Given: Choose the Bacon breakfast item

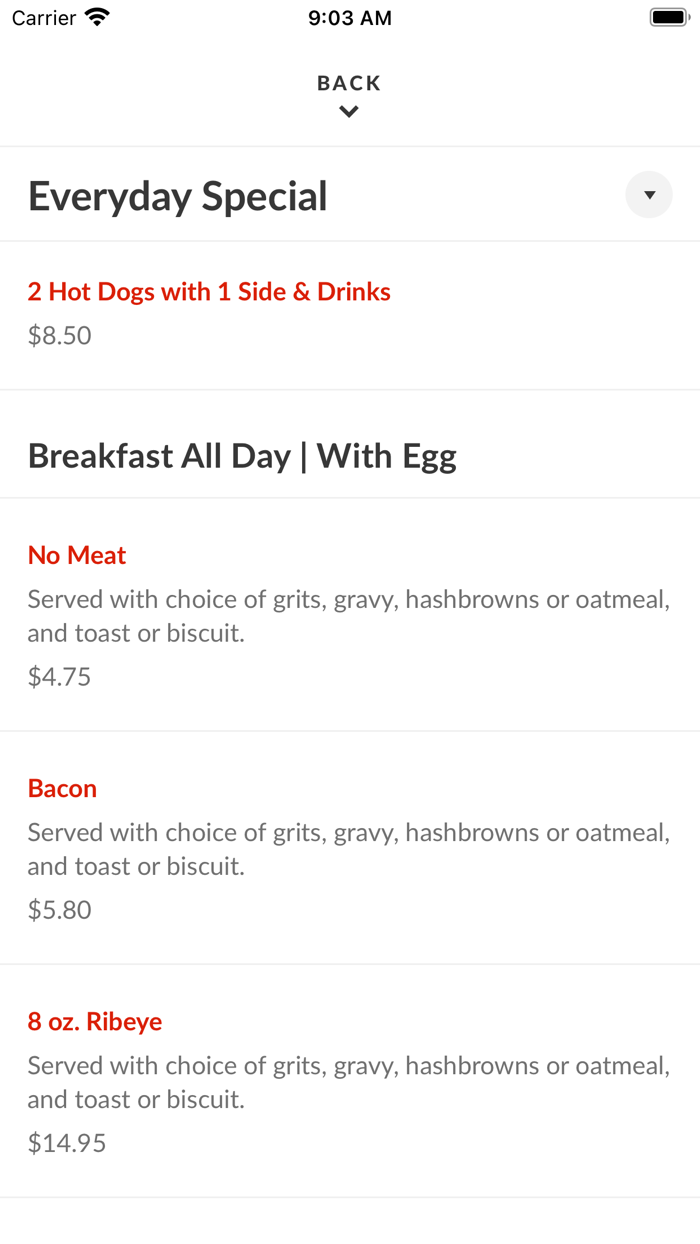Looking at the screenshot, I should pos(62,788).
